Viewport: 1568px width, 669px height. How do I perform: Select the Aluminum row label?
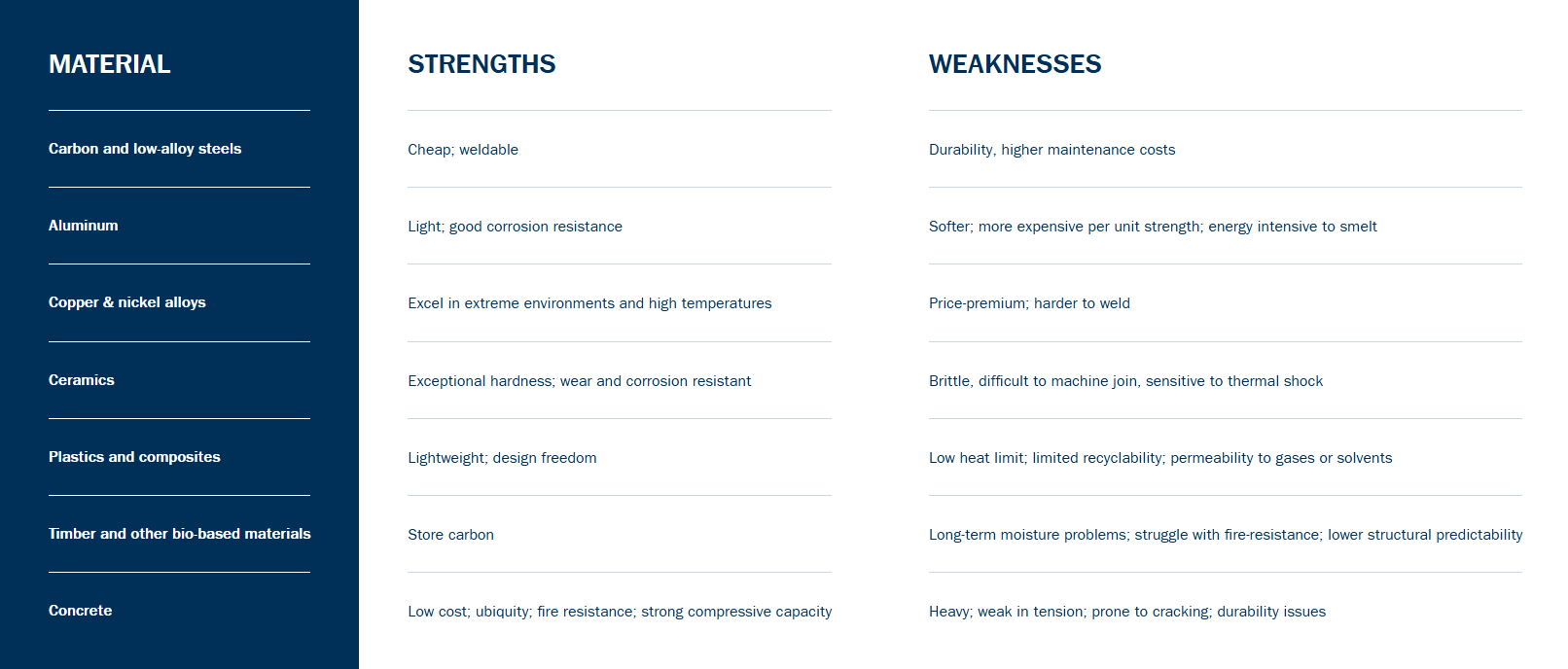[x=84, y=226]
